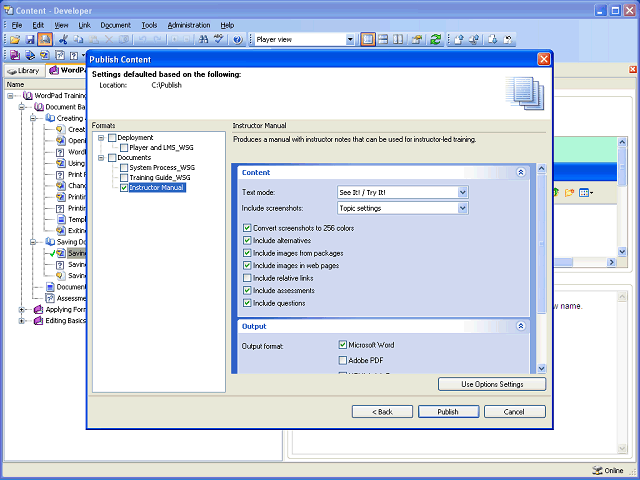This screenshot has height=480, width=640.
Task: Click the Applying Form module icon in tree
Action: tap(38, 309)
